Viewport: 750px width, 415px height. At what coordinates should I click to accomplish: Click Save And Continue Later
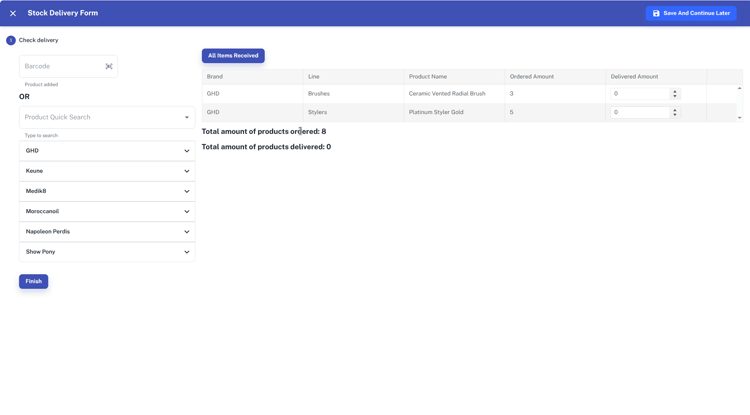coord(691,13)
